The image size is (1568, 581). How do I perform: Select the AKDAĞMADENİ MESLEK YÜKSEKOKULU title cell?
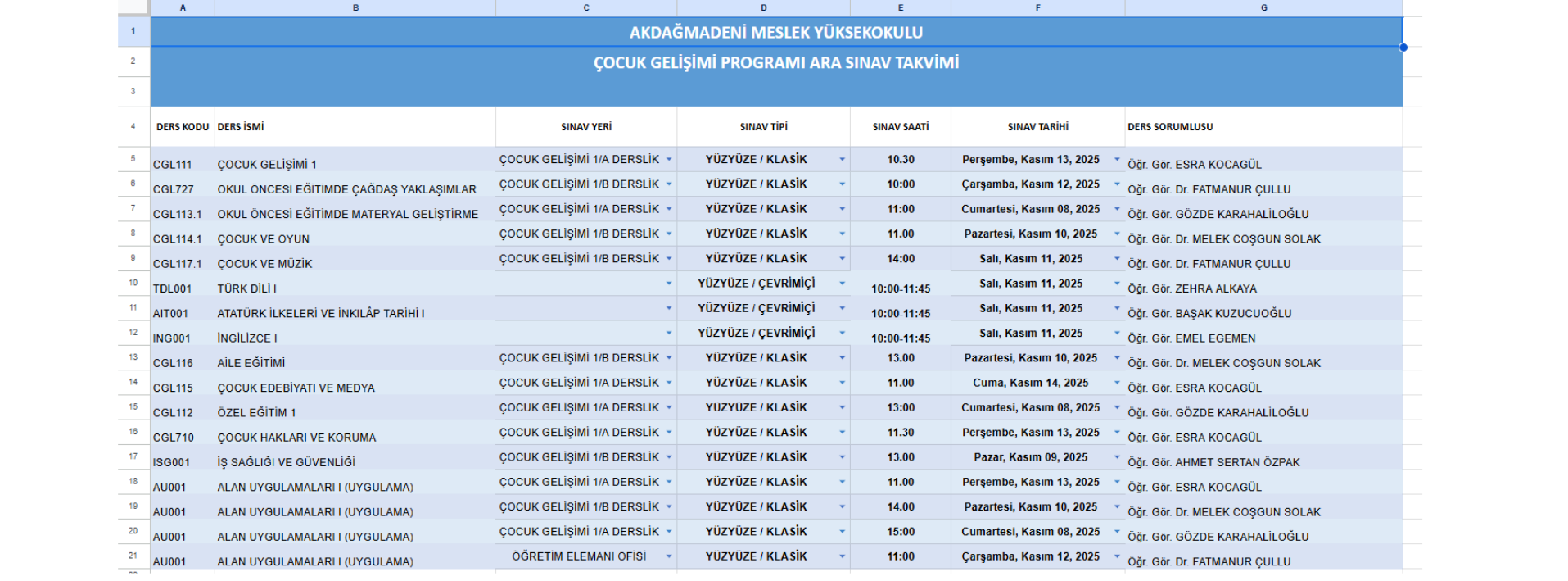coord(775,32)
